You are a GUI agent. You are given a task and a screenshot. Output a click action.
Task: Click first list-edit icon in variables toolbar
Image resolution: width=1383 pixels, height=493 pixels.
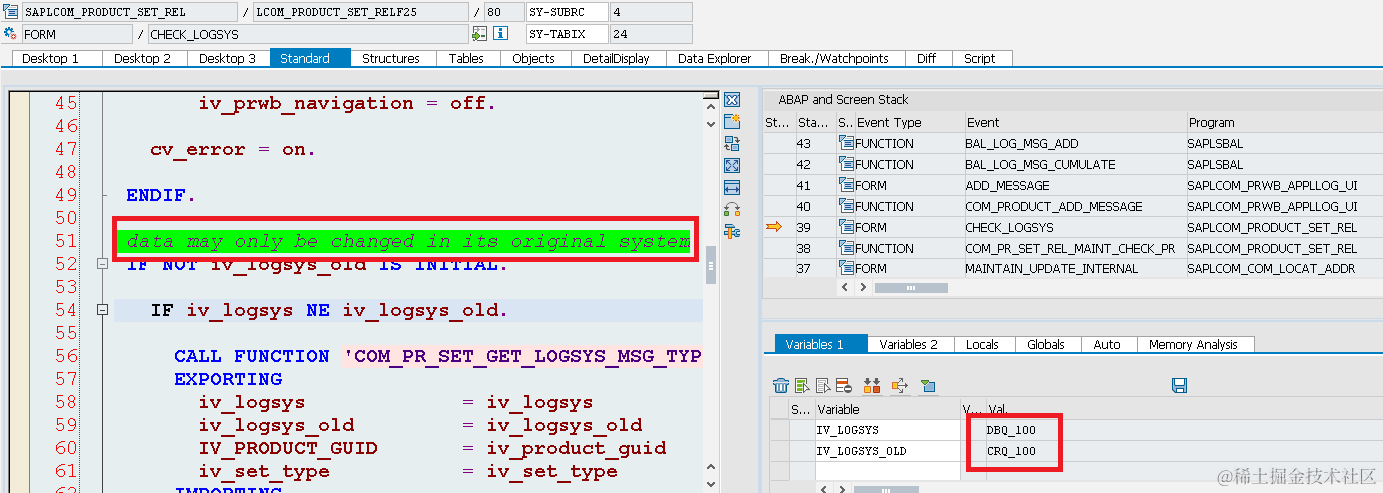[x=802, y=385]
